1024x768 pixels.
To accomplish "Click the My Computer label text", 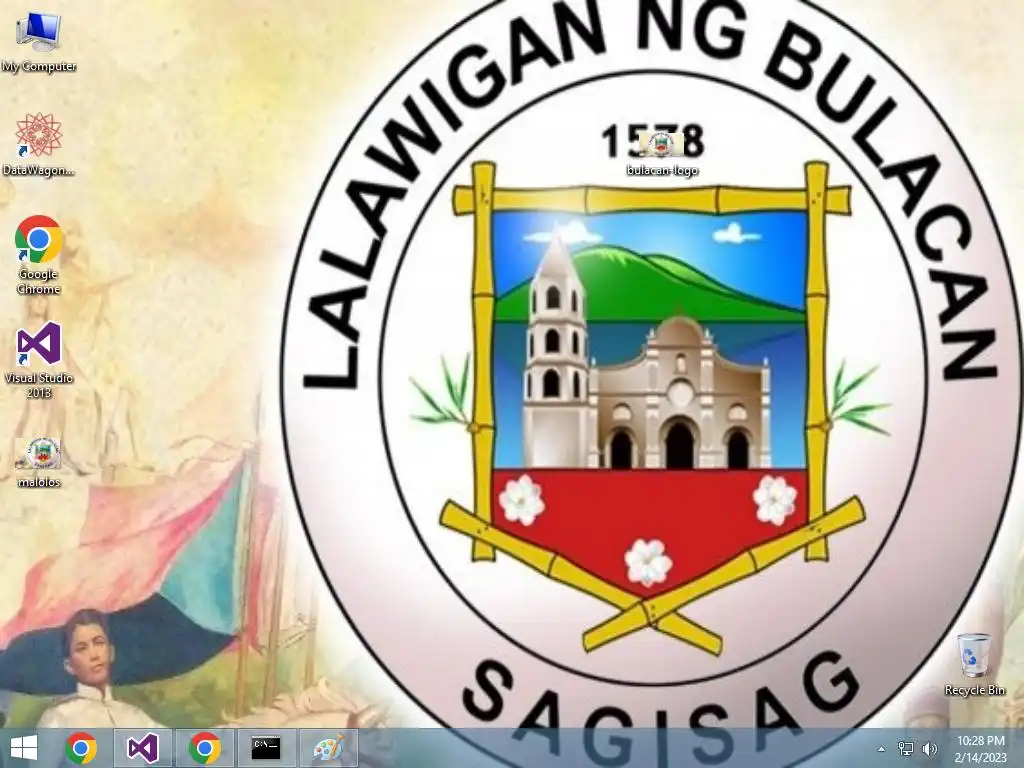I will click(39, 67).
